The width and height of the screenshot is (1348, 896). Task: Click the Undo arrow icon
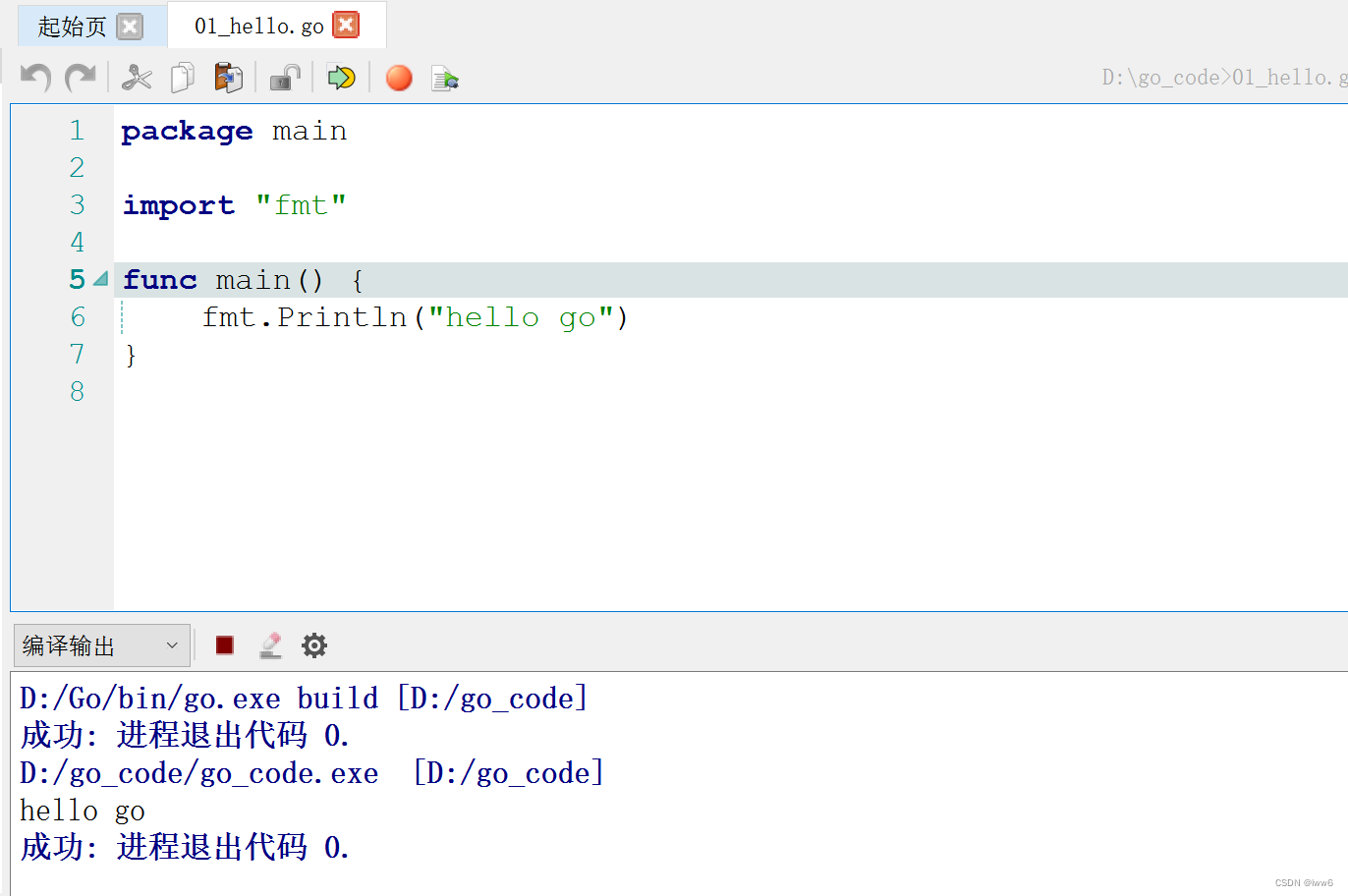tap(35, 78)
